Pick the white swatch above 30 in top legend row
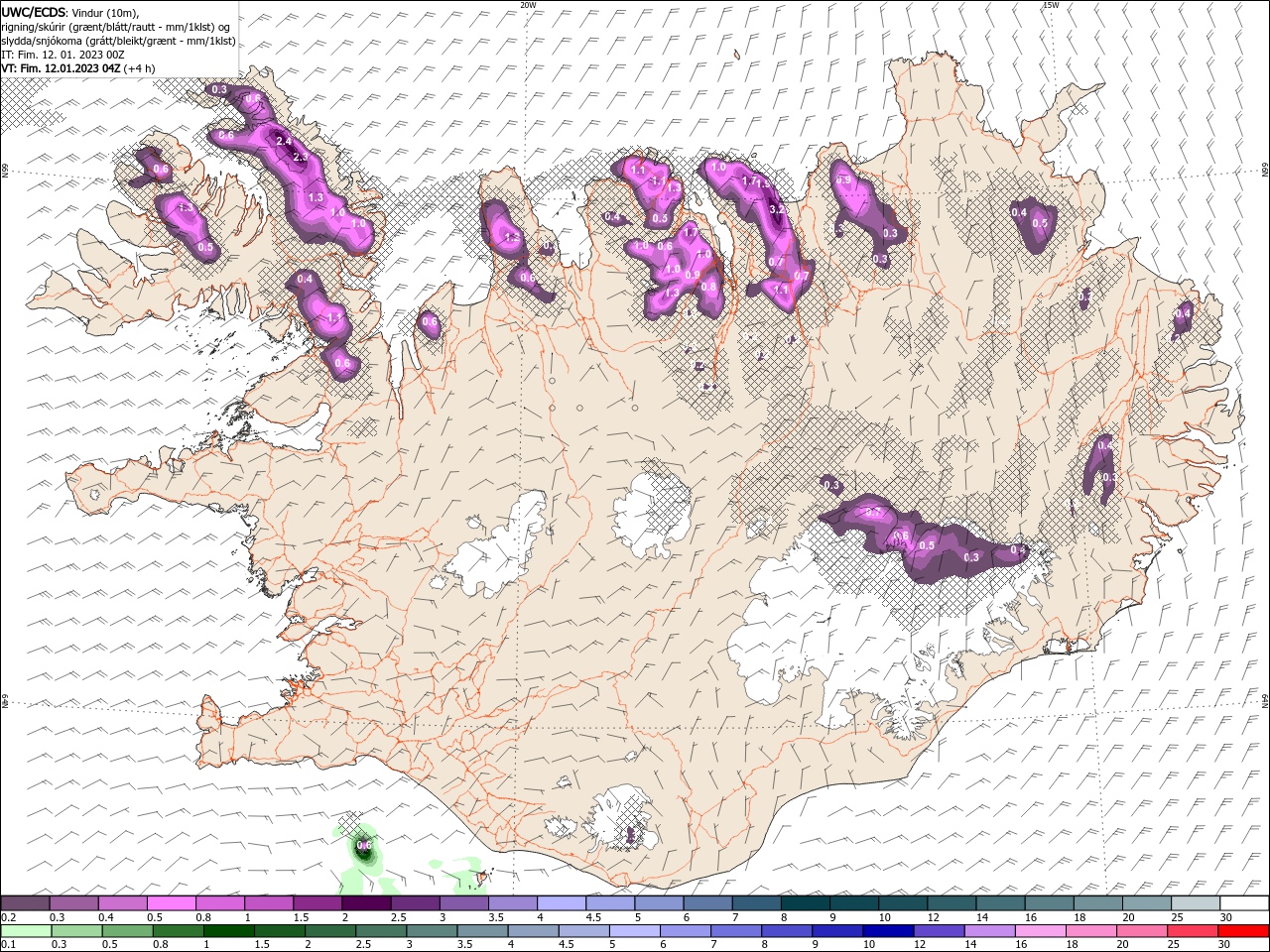The image size is (1270, 952). click(1245, 903)
